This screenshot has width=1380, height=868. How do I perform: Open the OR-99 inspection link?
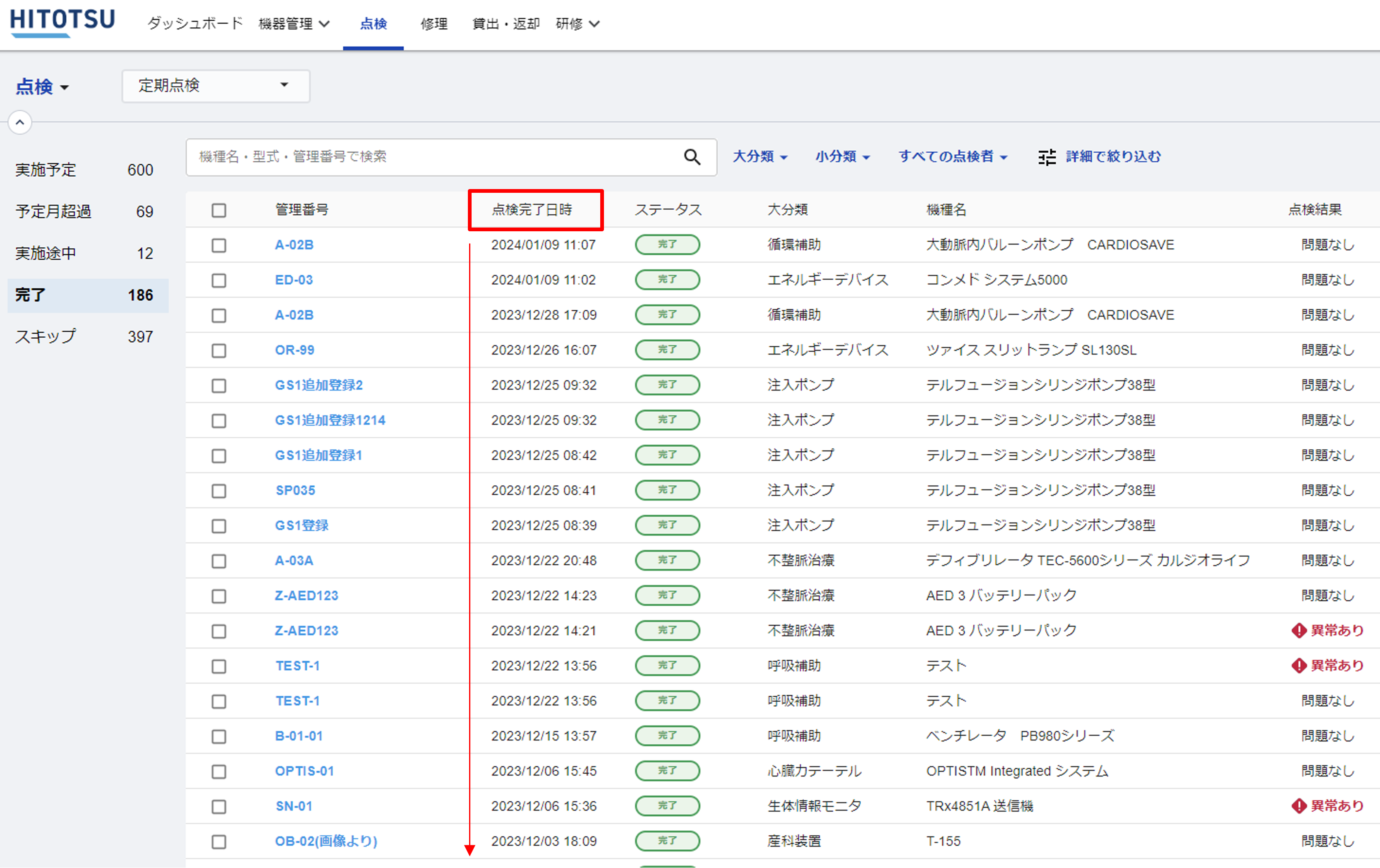295,350
